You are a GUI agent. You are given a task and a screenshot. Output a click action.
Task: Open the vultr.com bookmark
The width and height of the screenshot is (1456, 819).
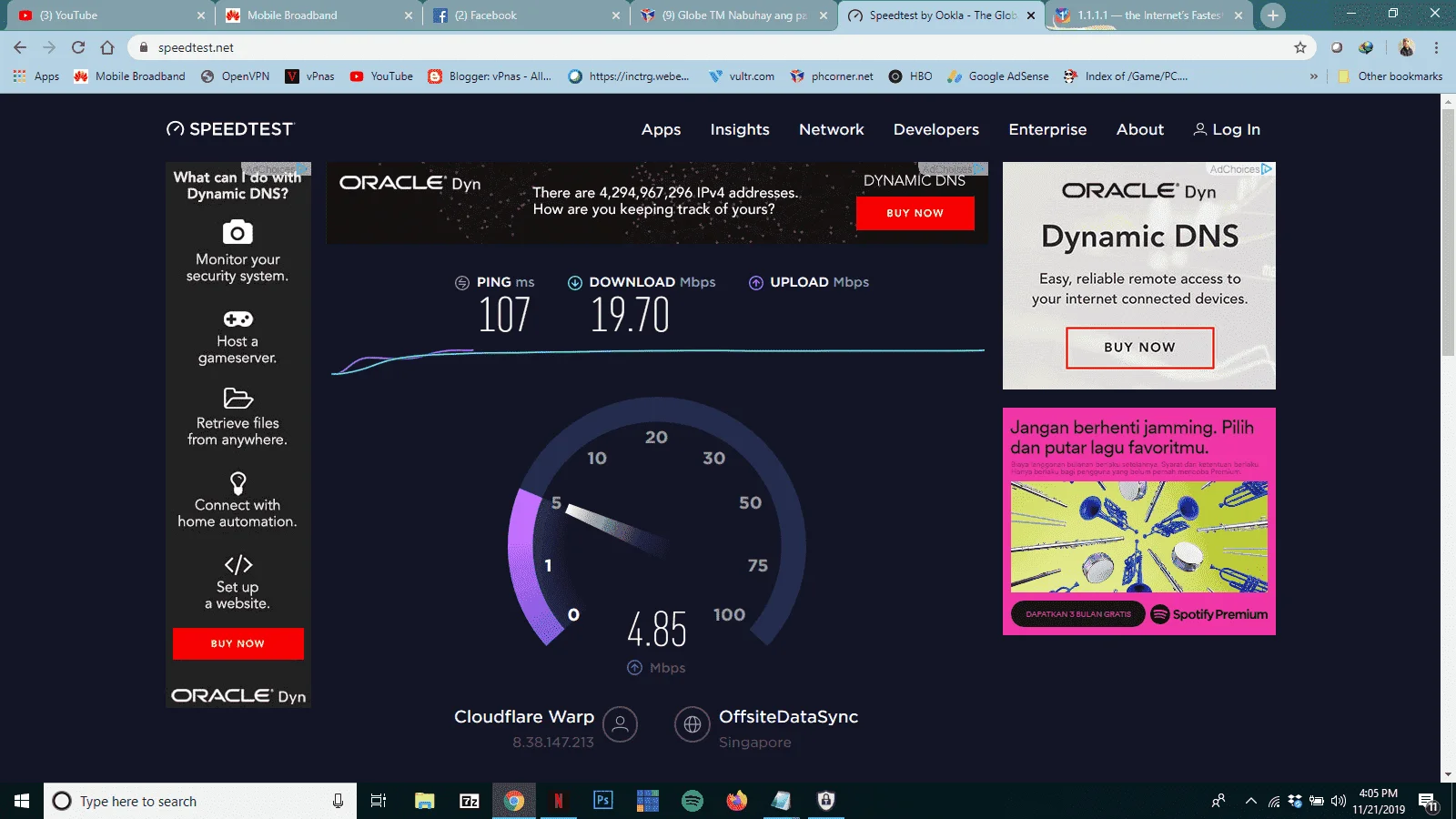click(x=742, y=76)
